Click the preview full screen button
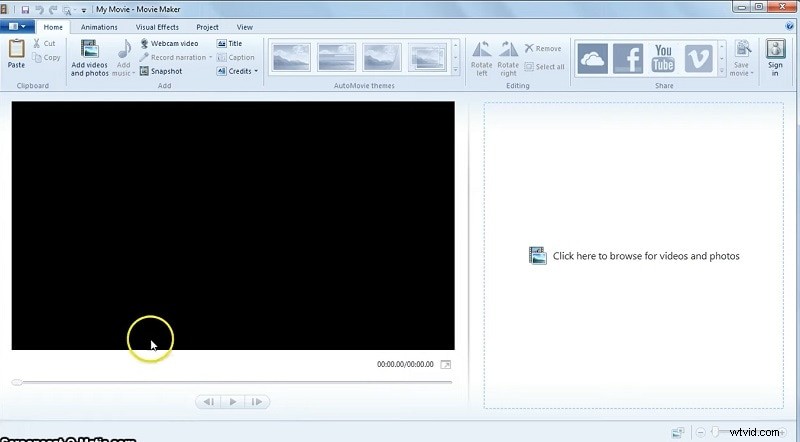This screenshot has height=442, width=800. [x=445, y=364]
